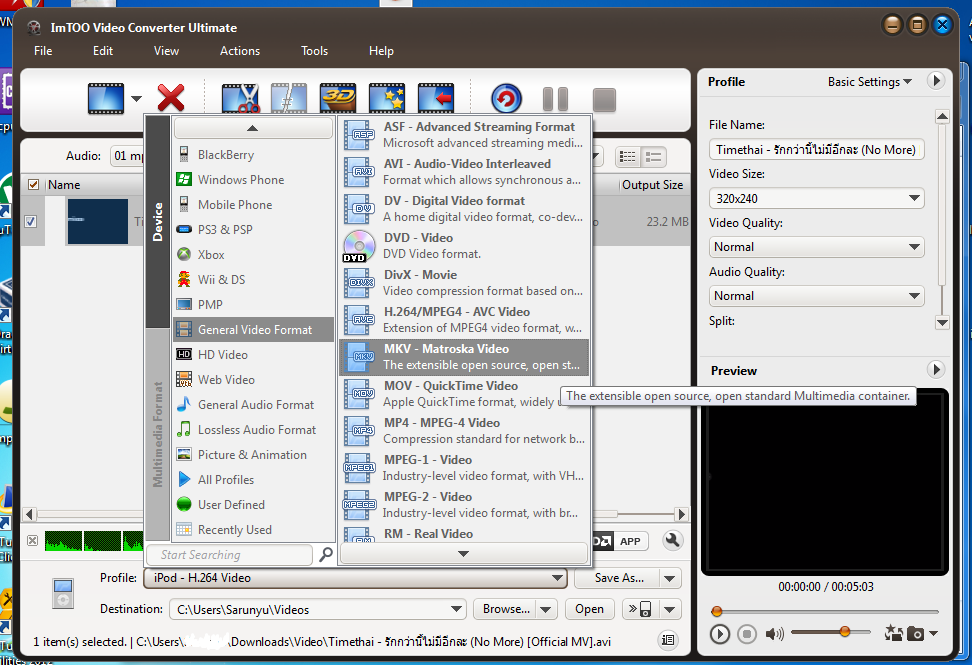
Task: Click the Save As button
Action: (618, 578)
